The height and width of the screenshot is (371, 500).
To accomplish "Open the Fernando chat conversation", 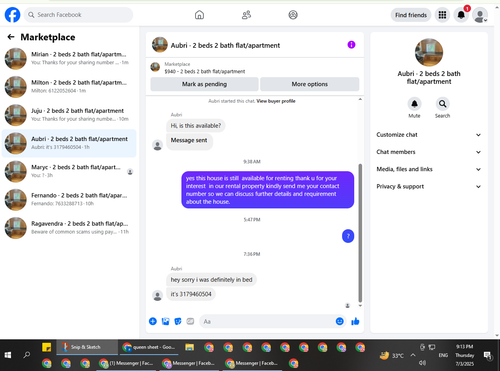I will (69, 200).
